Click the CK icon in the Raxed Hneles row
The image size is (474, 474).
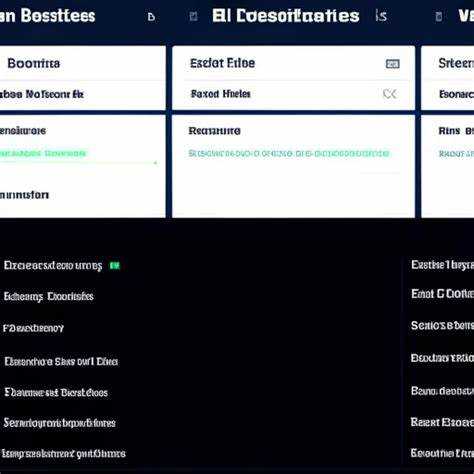390,94
